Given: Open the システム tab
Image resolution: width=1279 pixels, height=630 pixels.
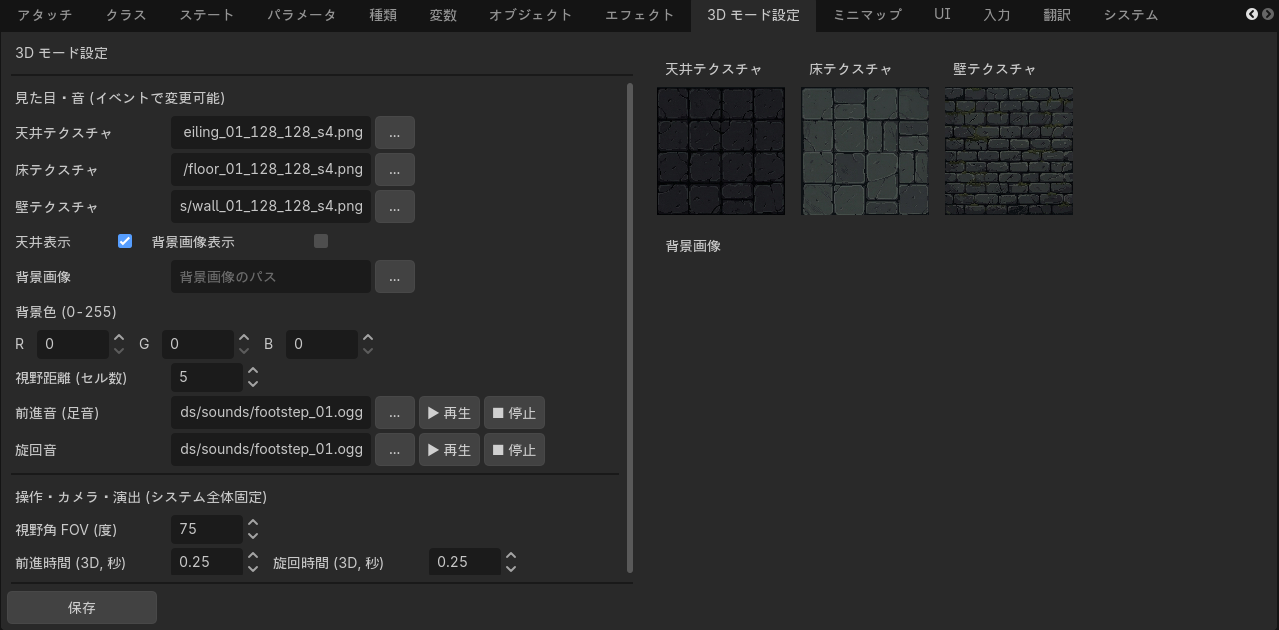Looking at the screenshot, I should point(1131,15).
